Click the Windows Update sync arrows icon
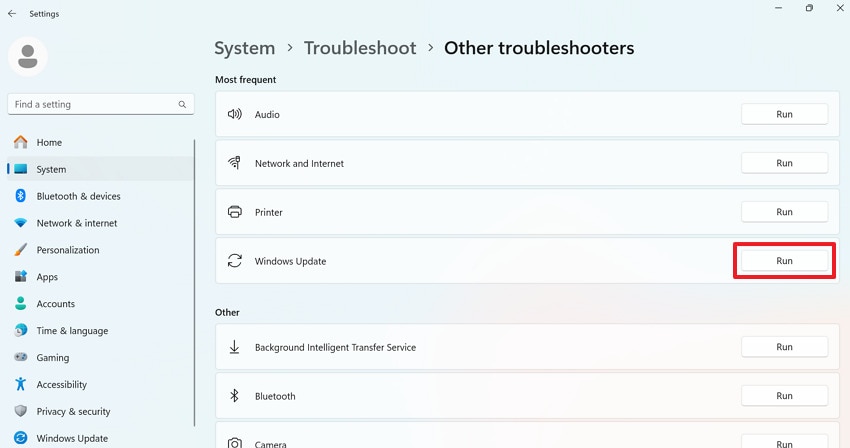 pyautogui.click(x=234, y=260)
